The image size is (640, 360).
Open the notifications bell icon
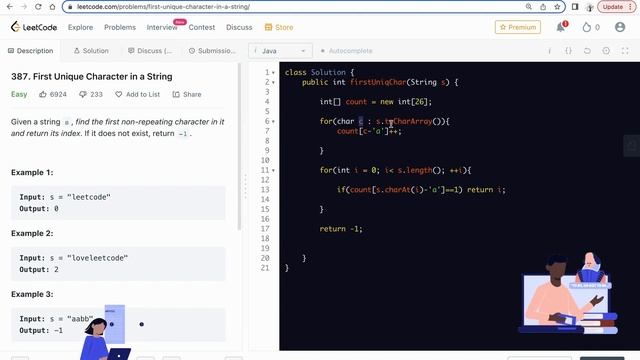point(561,27)
